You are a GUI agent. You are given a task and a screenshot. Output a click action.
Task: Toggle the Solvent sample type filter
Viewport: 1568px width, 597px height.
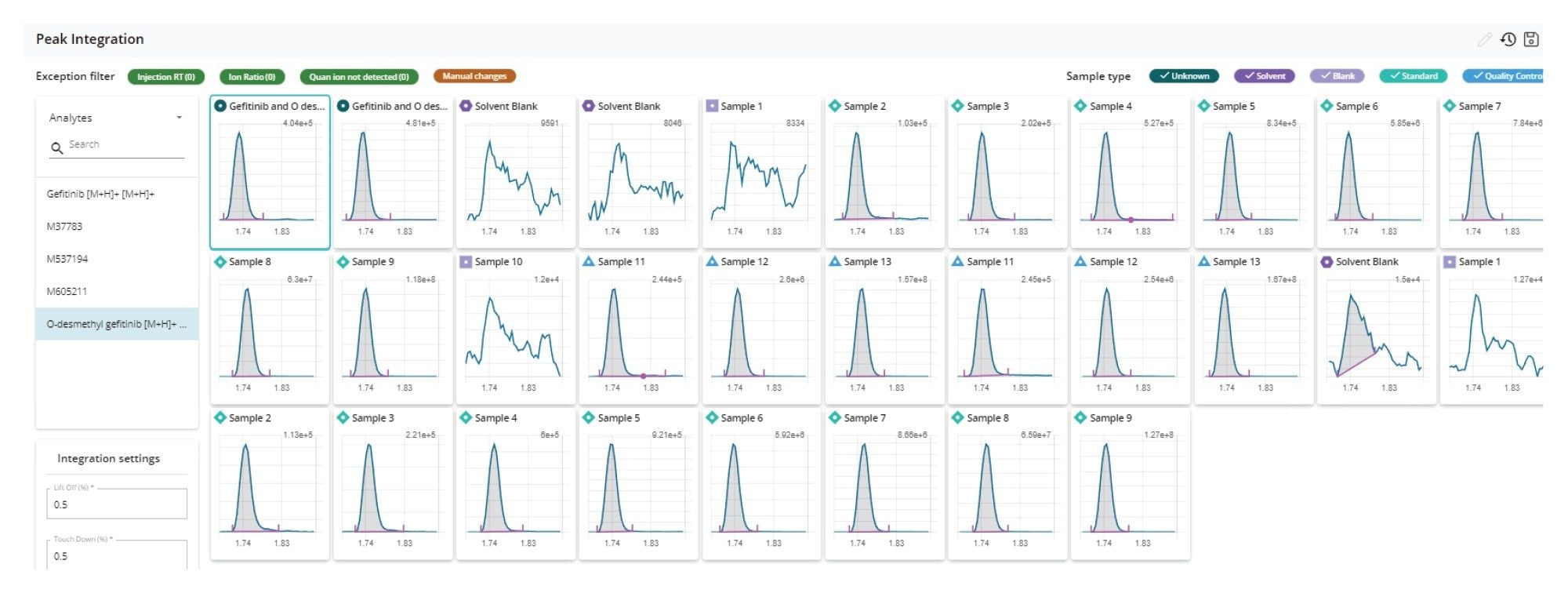[x=1264, y=76]
